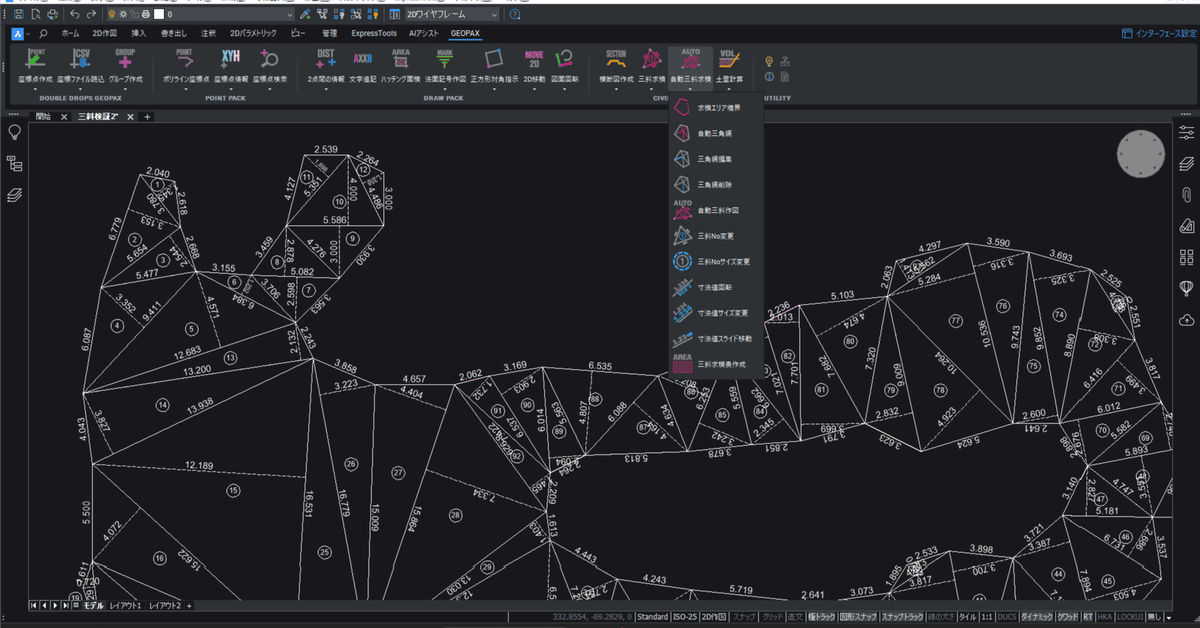Choose 求積エリア境界 from dropdown menu
The image size is (1200, 628).
[x=715, y=107]
